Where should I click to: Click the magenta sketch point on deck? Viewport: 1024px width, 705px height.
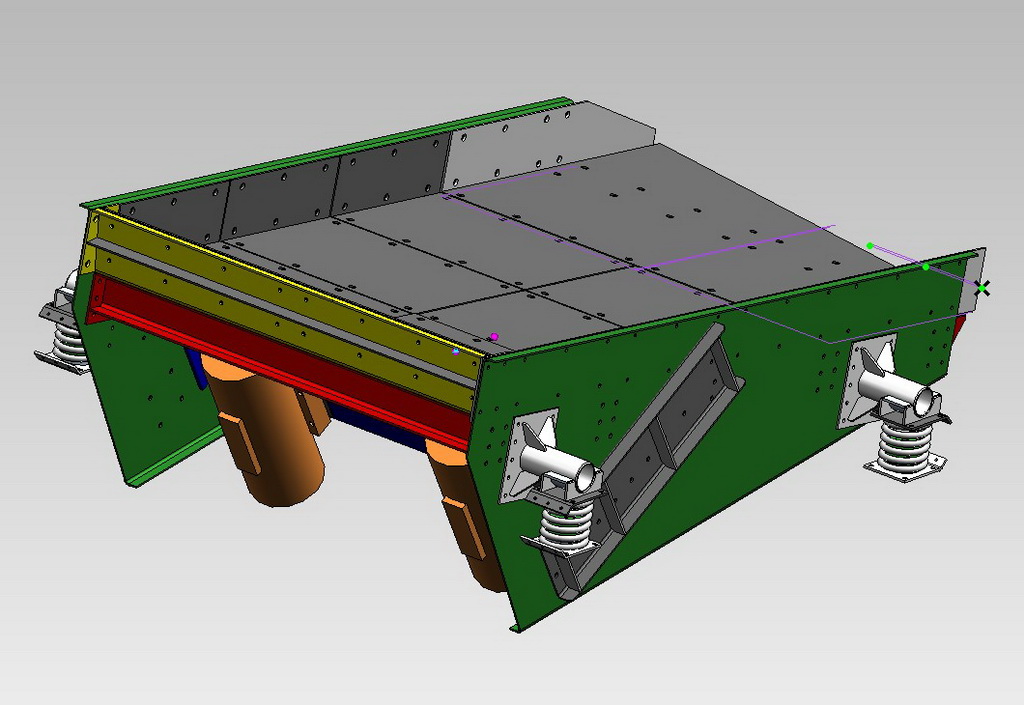click(494, 337)
